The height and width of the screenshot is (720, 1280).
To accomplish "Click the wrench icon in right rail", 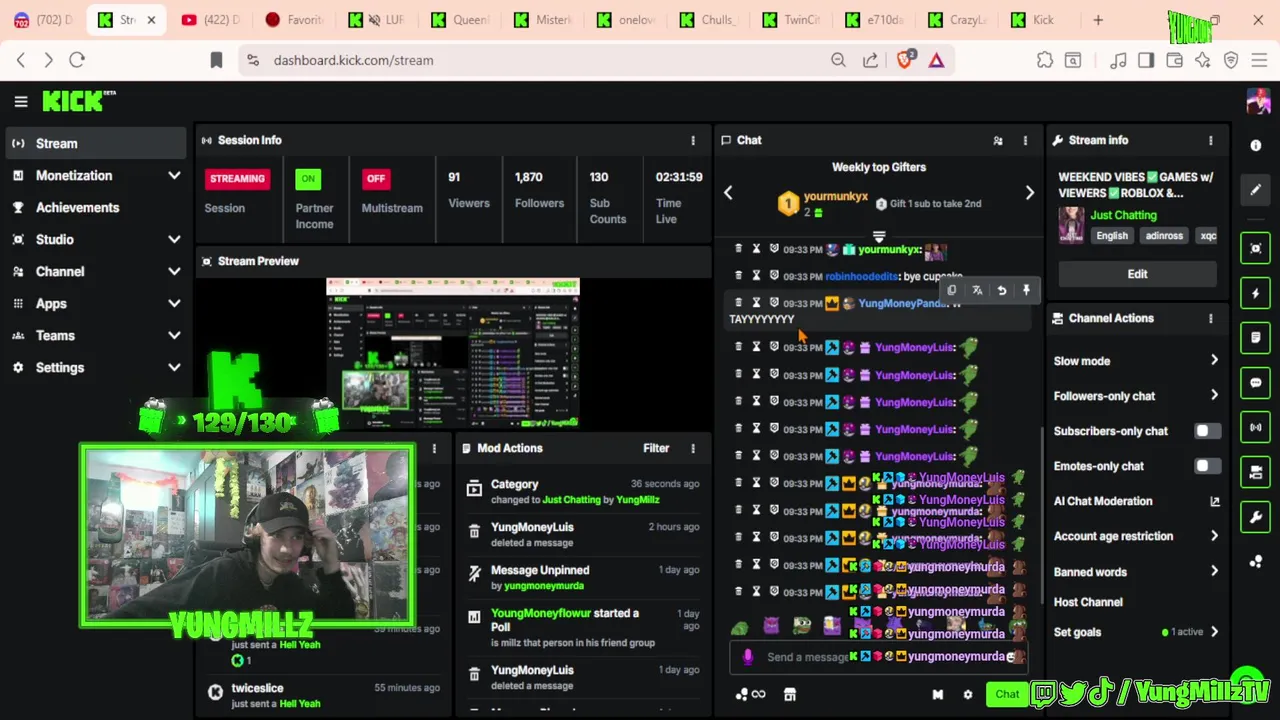I will click(1256, 517).
